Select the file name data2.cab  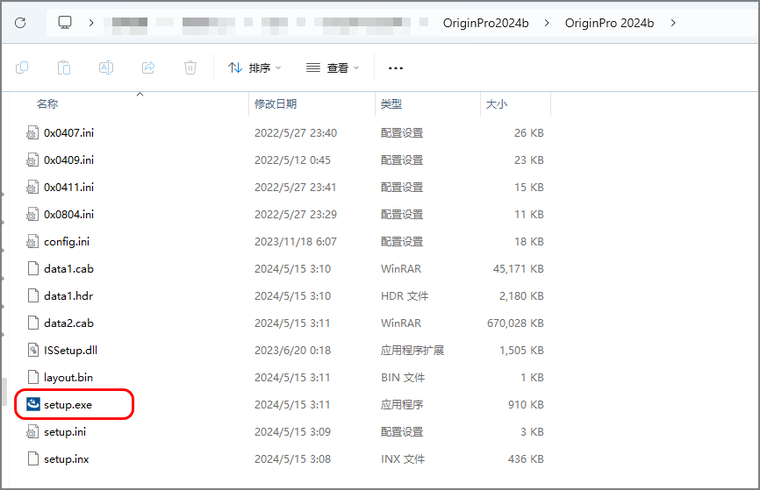click(x=69, y=323)
